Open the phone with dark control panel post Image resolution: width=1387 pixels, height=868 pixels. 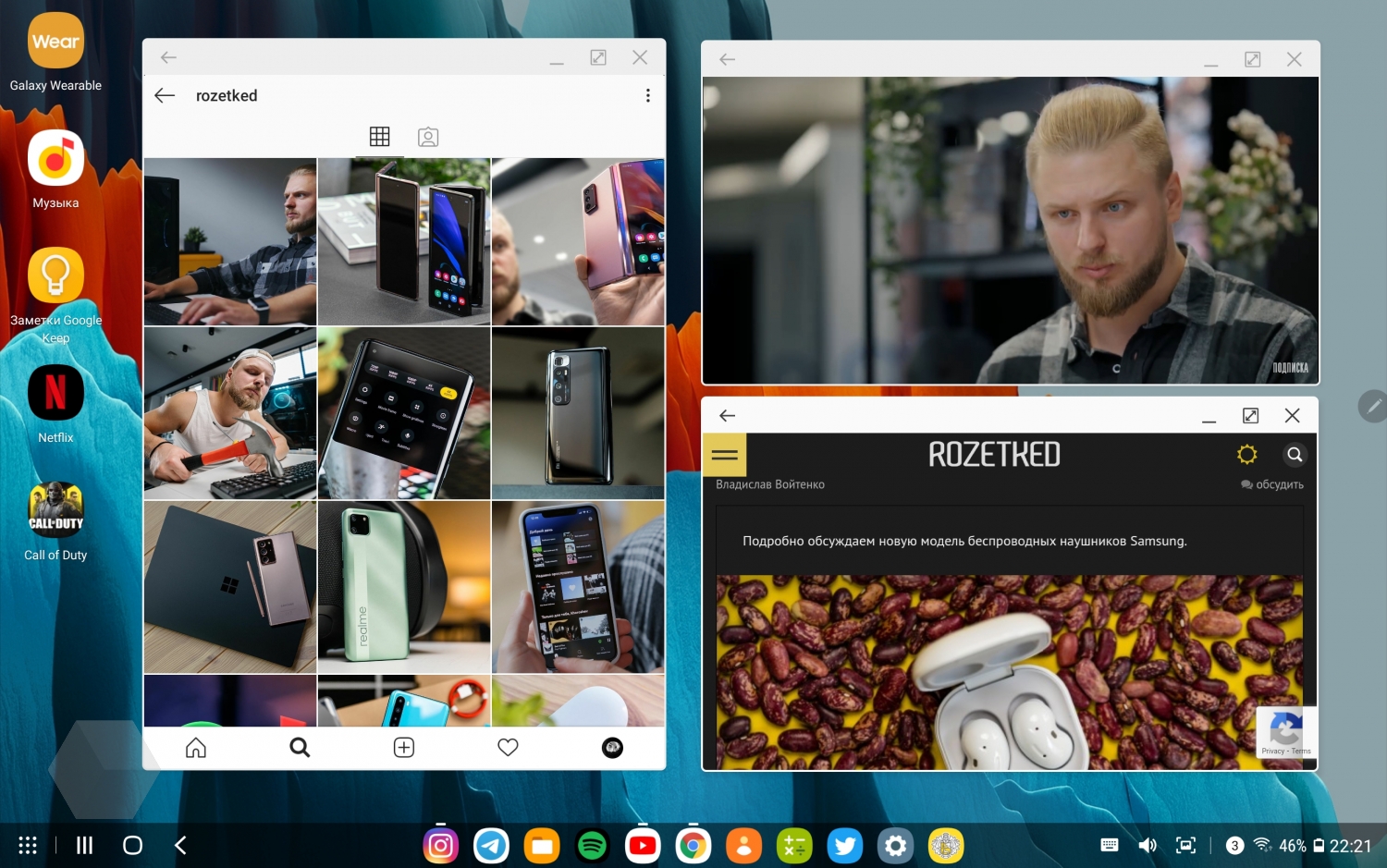point(404,413)
